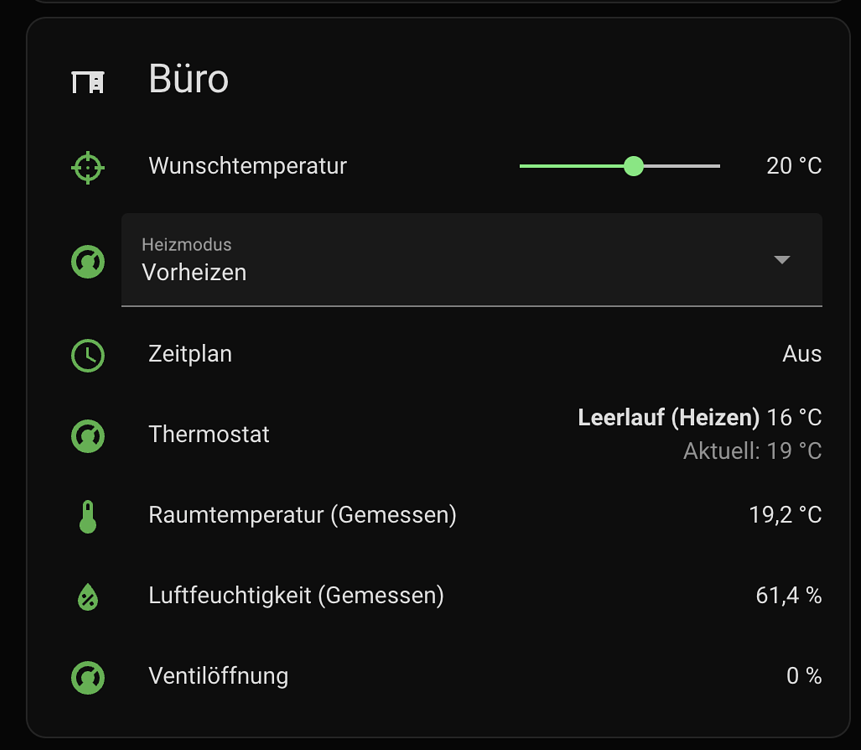Viewport: 861px width, 750px height.
Task: Click the Ventilöffnung valve icon
Action: point(87,677)
